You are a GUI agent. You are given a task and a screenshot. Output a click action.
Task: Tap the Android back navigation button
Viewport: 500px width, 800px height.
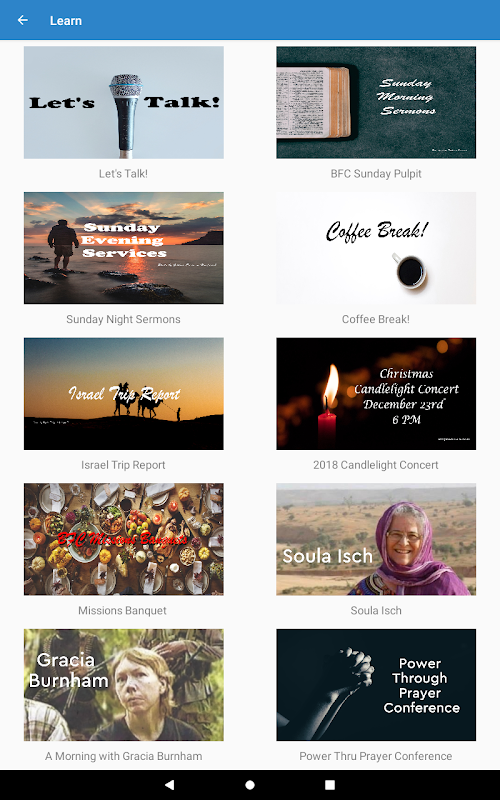tap(170, 785)
